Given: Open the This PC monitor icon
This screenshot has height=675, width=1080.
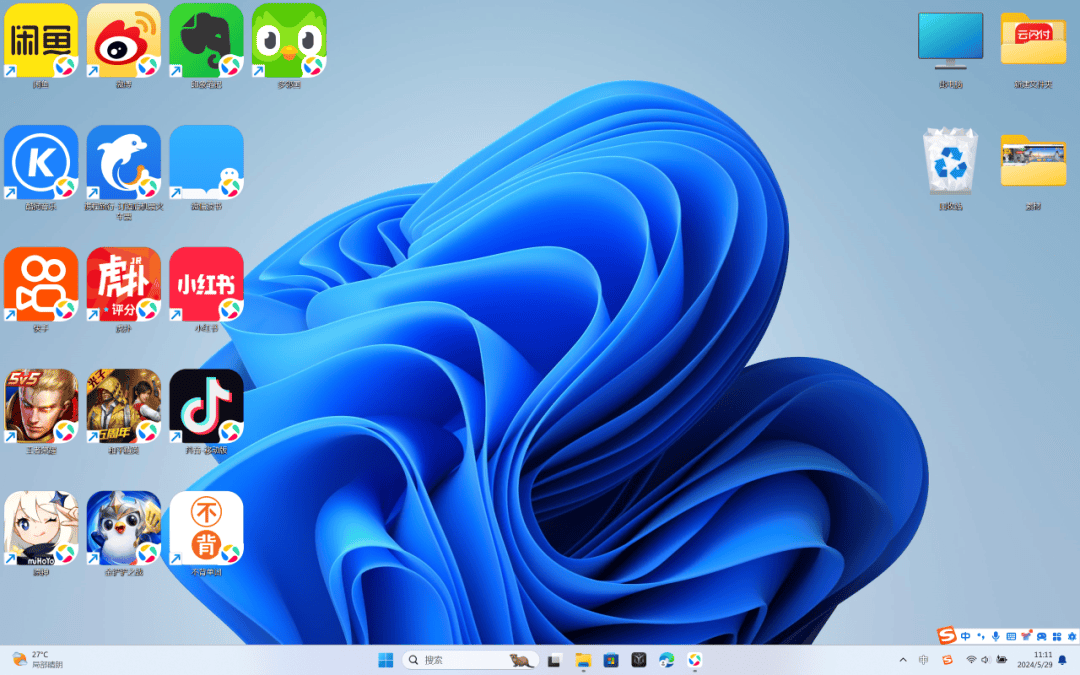Looking at the screenshot, I should click(x=949, y=42).
